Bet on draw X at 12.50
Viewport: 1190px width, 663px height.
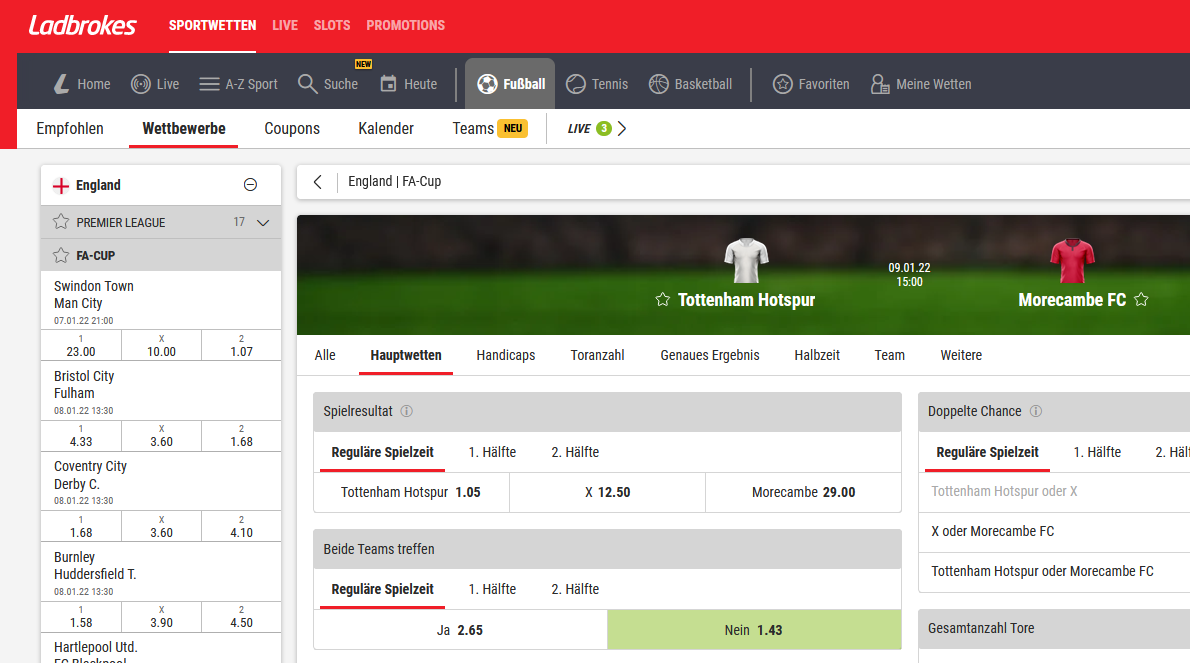click(x=607, y=492)
